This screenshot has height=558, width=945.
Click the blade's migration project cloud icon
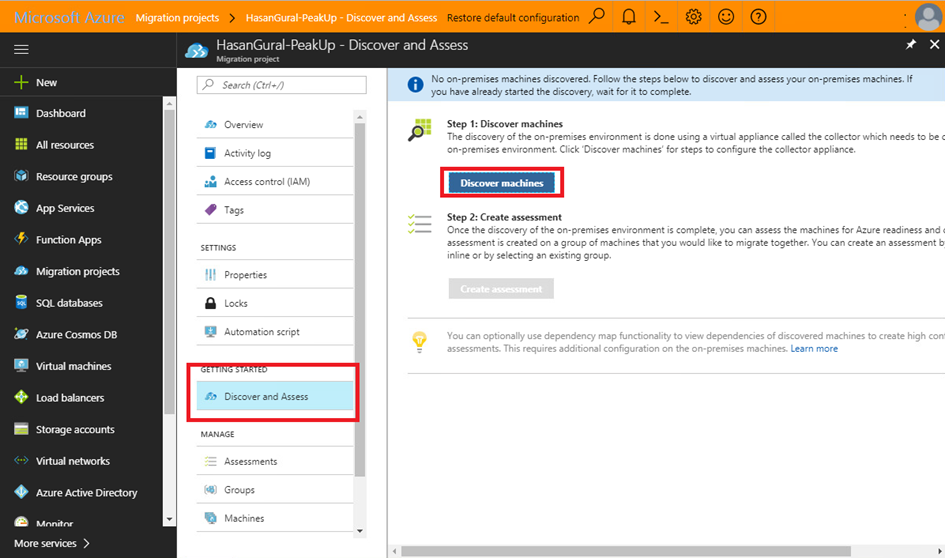click(196, 51)
